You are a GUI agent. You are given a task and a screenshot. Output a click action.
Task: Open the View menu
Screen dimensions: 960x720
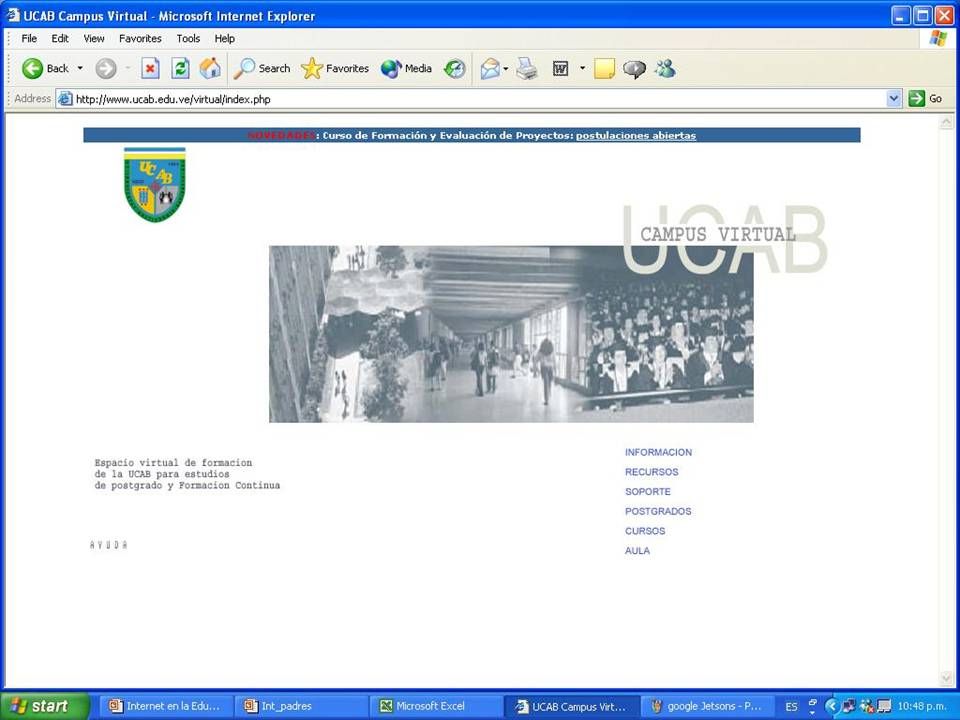click(x=94, y=39)
